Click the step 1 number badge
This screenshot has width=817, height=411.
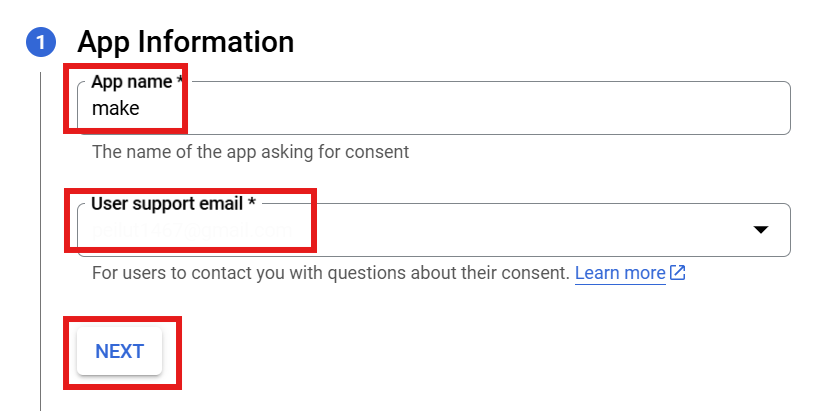tap(40, 42)
